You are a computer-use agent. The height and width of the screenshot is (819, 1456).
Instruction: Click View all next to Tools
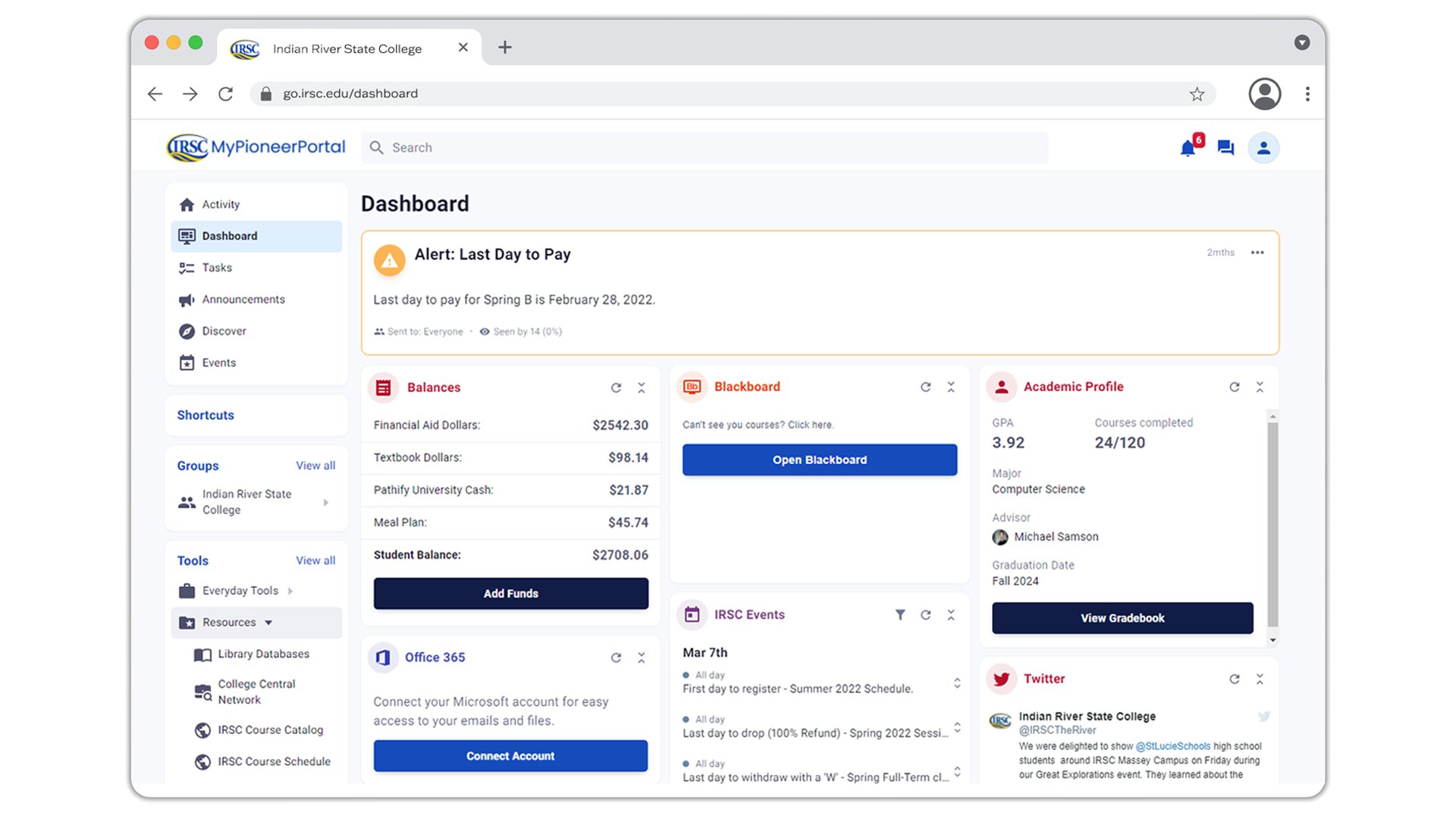click(x=315, y=560)
